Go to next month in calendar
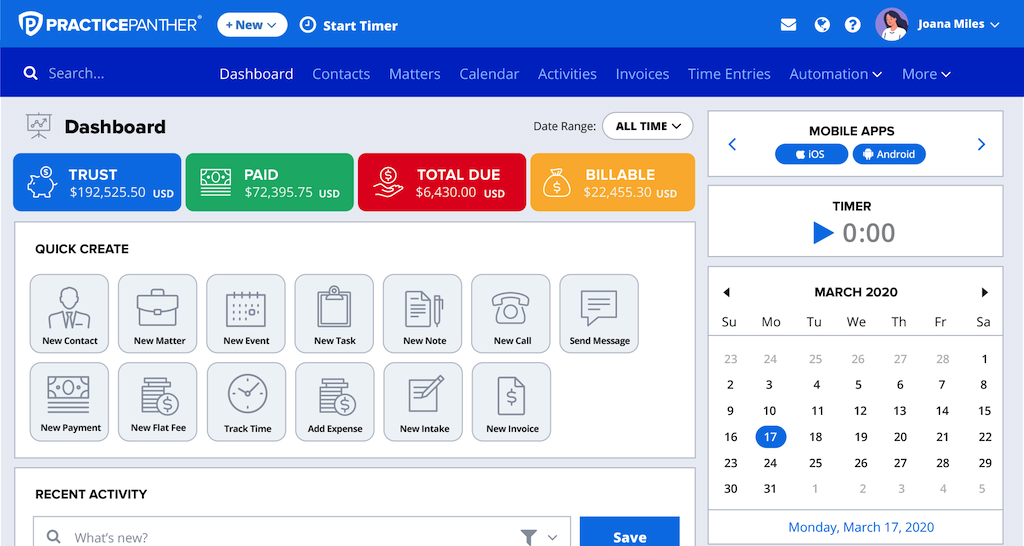Screen dimensions: 1024x546 984,292
